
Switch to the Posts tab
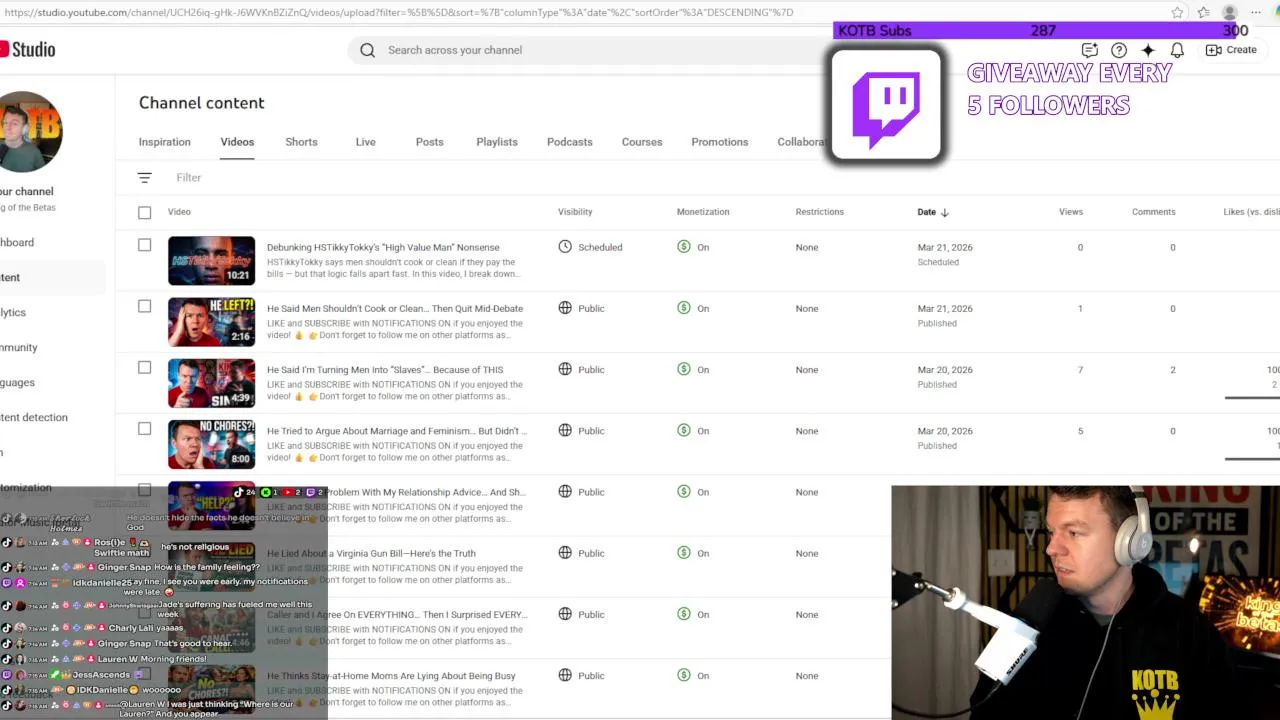[x=429, y=142]
